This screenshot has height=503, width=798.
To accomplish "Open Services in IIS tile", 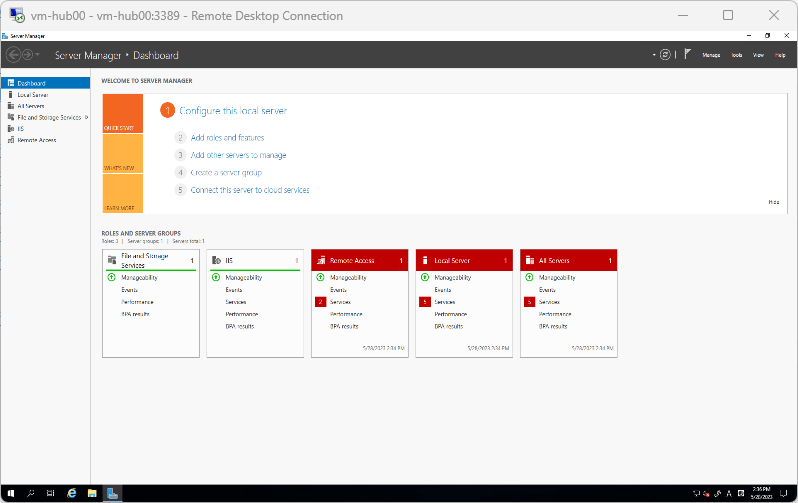I will (x=236, y=302).
